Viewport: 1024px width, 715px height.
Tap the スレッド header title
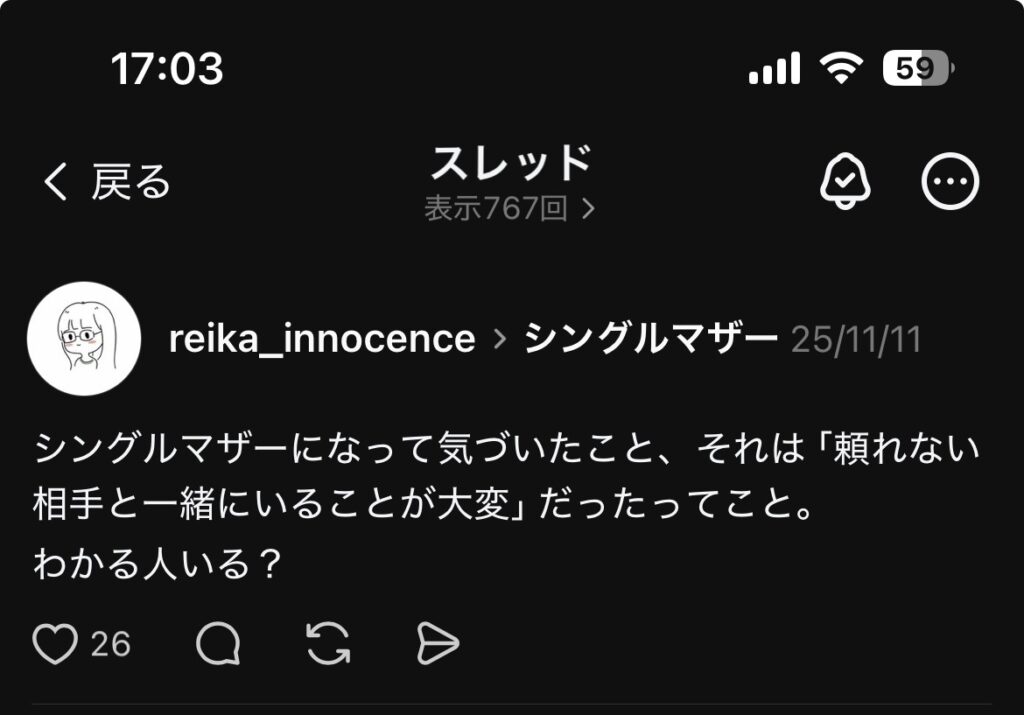[511, 162]
